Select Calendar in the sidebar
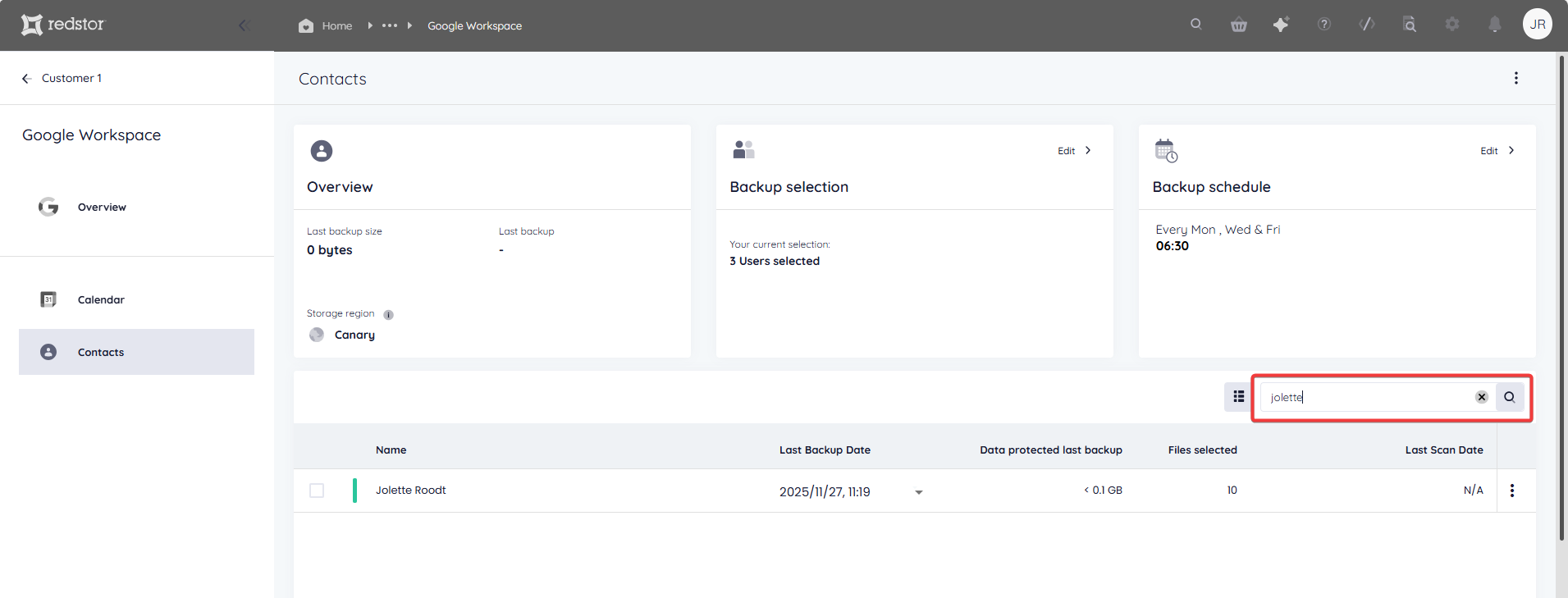The height and width of the screenshot is (598, 1568). click(101, 299)
